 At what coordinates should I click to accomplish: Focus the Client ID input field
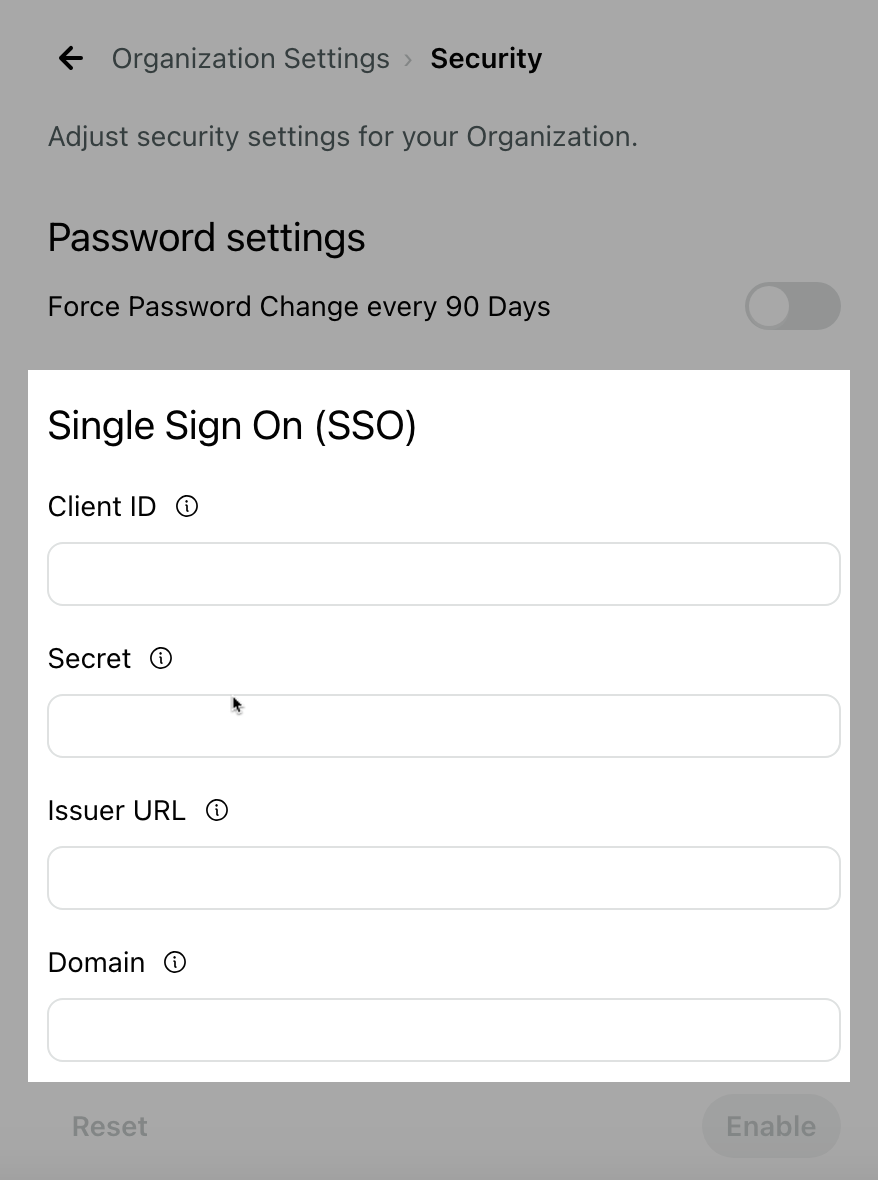click(444, 574)
